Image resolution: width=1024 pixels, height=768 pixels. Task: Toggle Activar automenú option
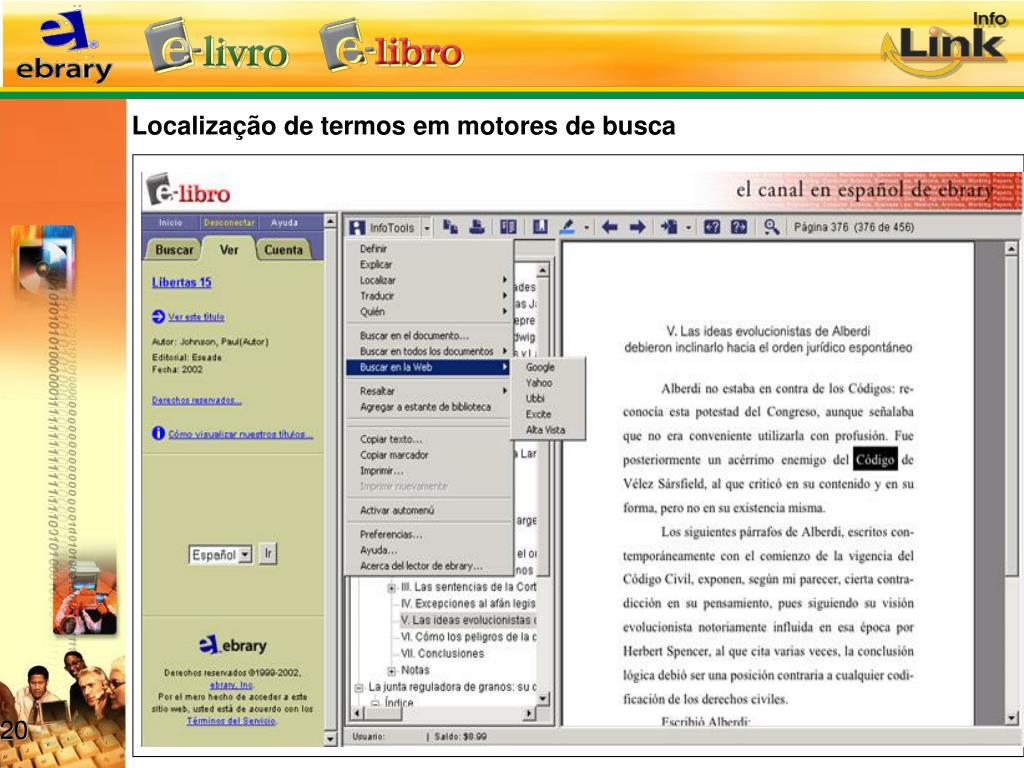pyautogui.click(x=429, y=511)
